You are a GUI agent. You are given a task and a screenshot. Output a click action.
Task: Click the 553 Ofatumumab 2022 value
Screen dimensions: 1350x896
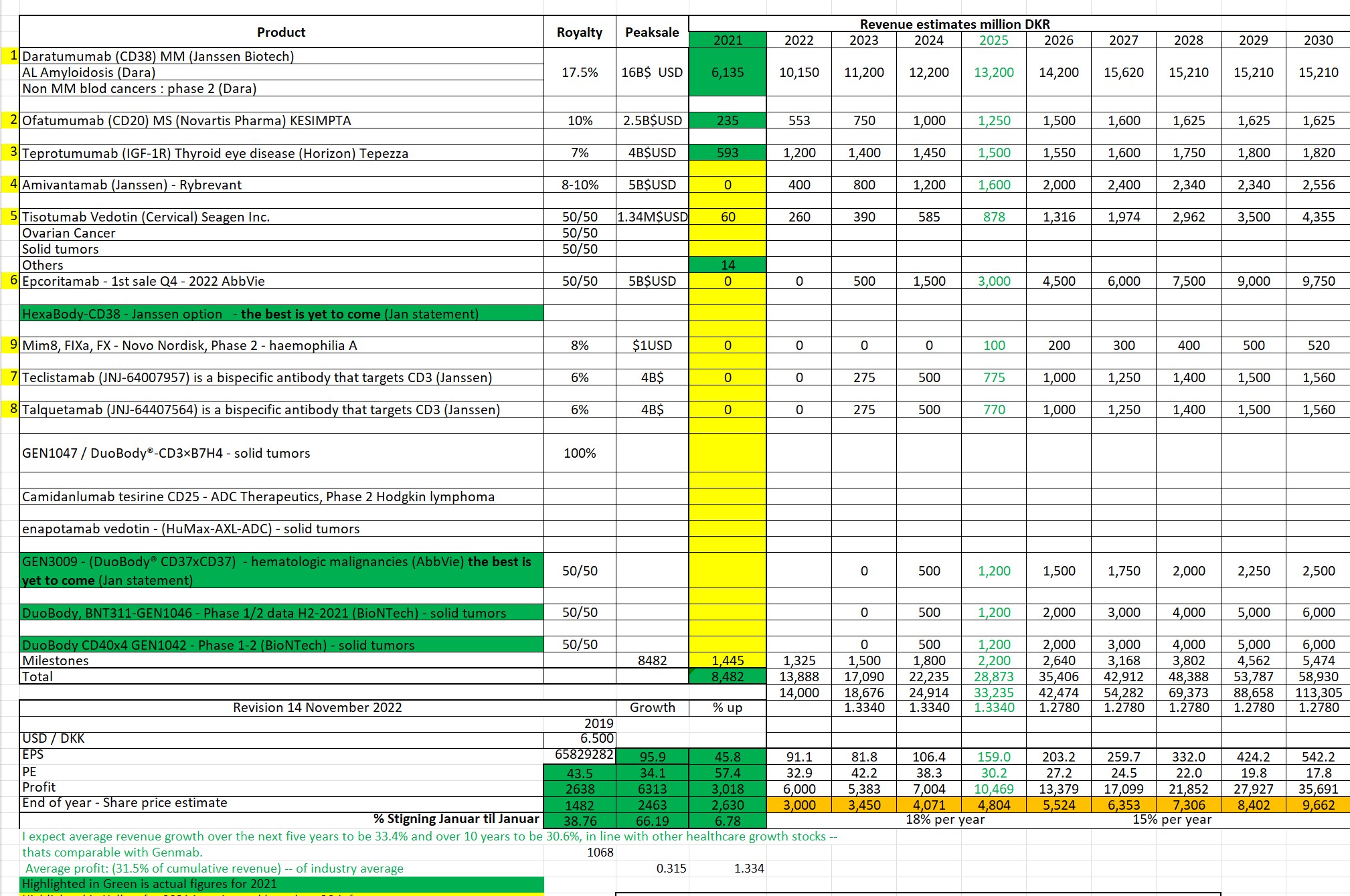(799, 120)
